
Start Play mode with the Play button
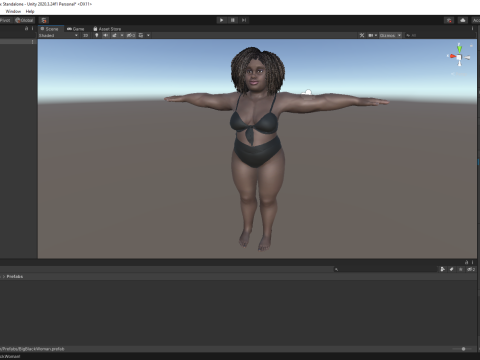(x=221, y=20)
